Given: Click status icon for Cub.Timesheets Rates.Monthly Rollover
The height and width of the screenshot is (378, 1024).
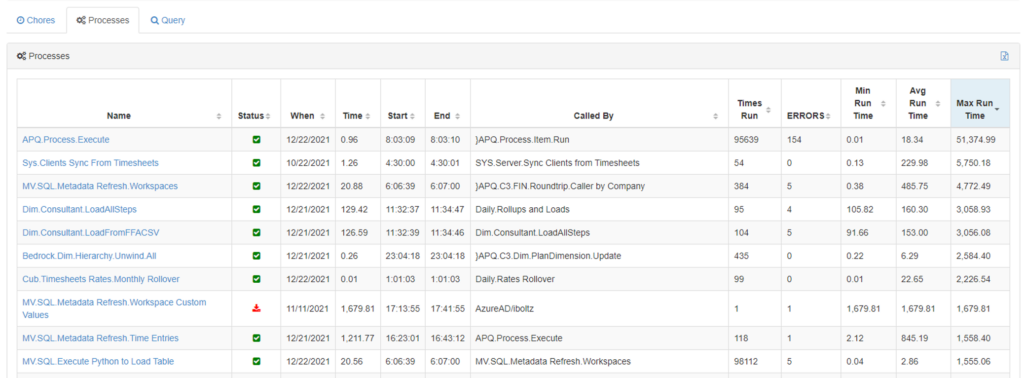Looking at the screenshot, I should click(x=256, y=279).
